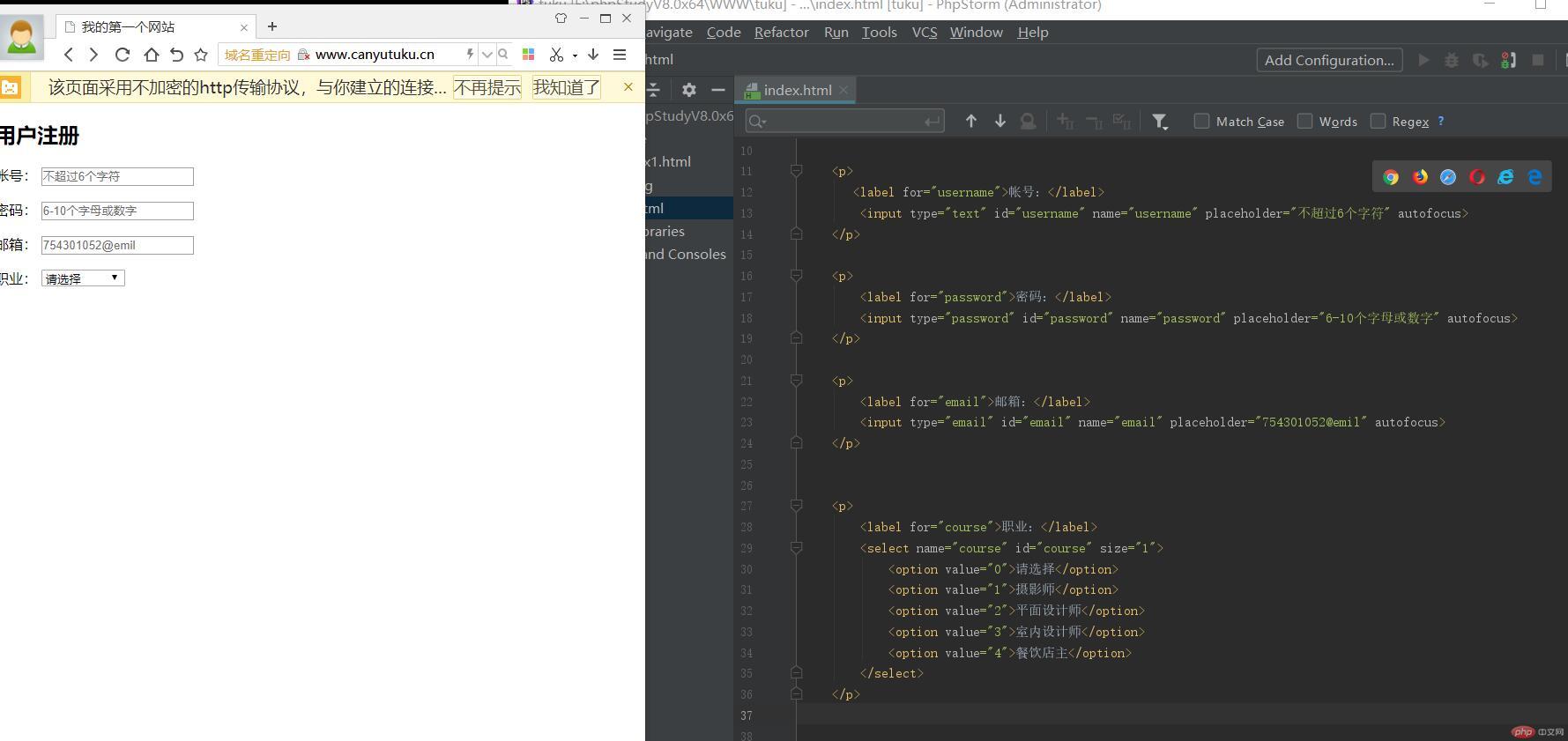
Task: Open the Refactor menu
Action: (781, 33)
